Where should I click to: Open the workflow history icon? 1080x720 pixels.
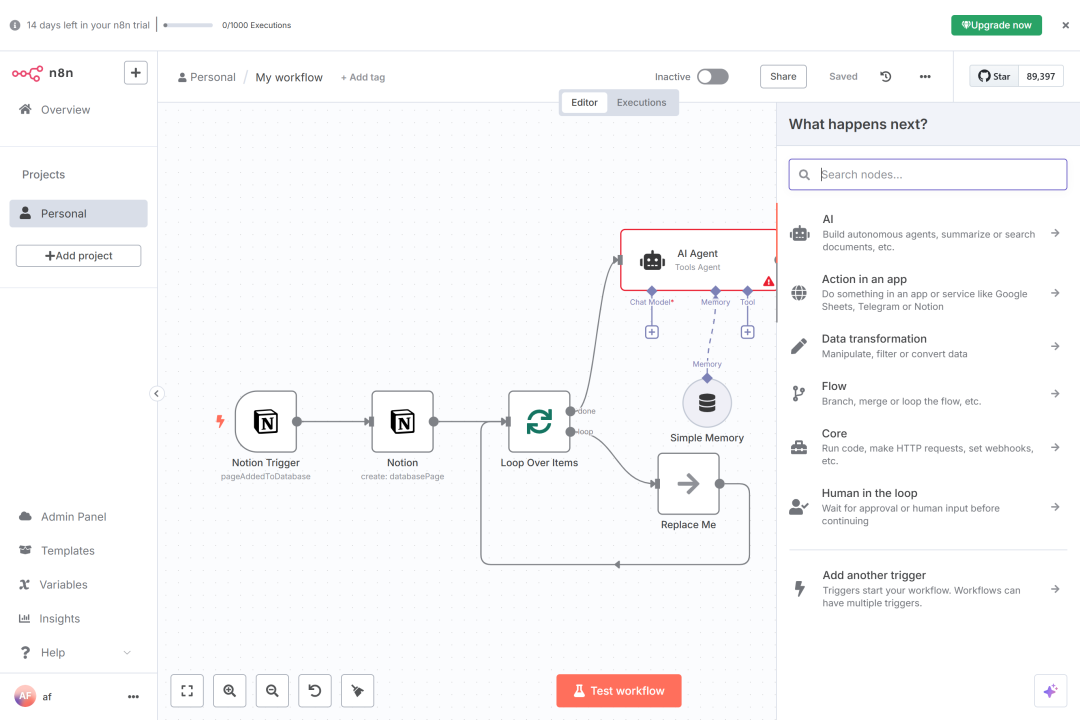tap(886, 76)
